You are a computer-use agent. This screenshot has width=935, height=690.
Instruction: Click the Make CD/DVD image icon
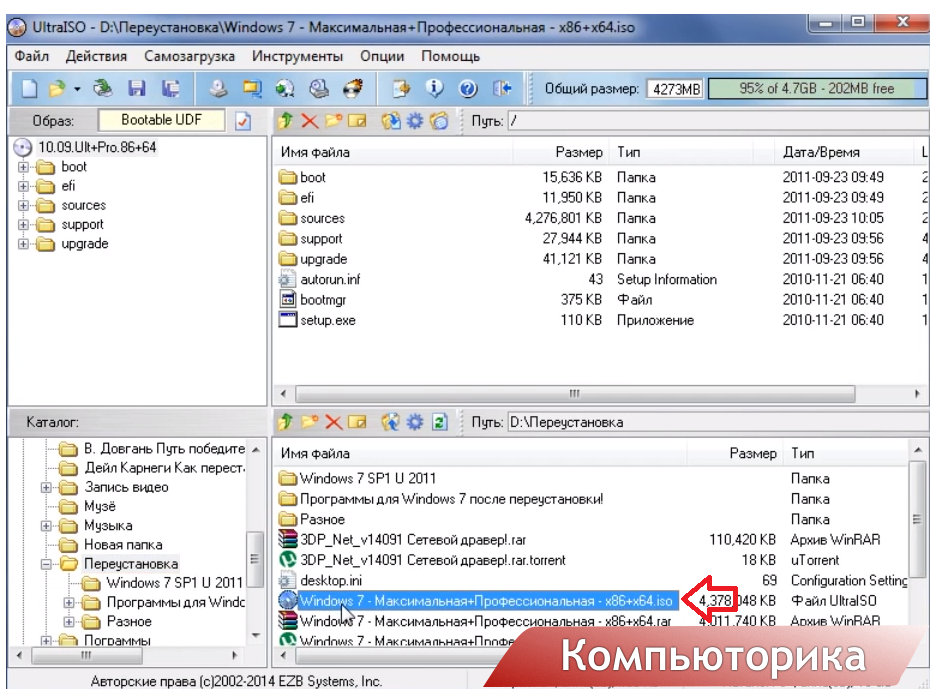point(218,89)
